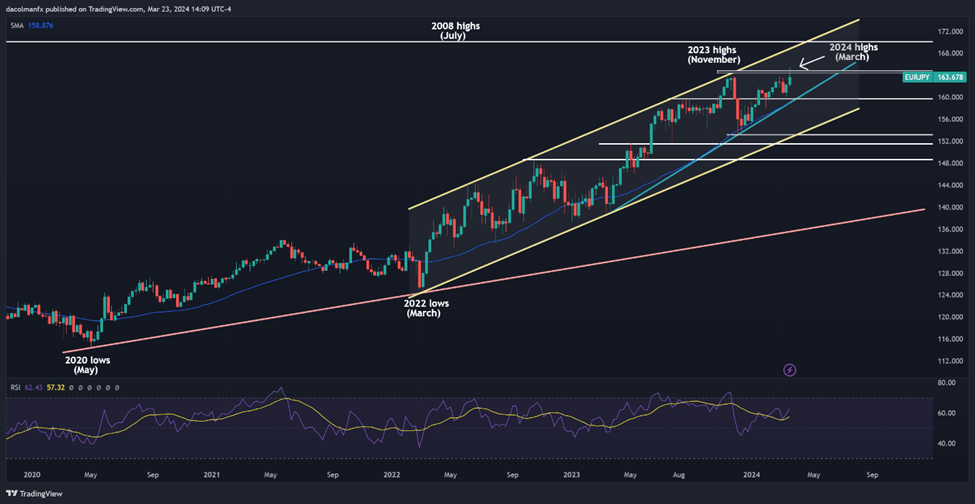The image size is (975, 504).
Task: Click the EURJPY symbol tag on the price axis
Action: pos(918,77)
